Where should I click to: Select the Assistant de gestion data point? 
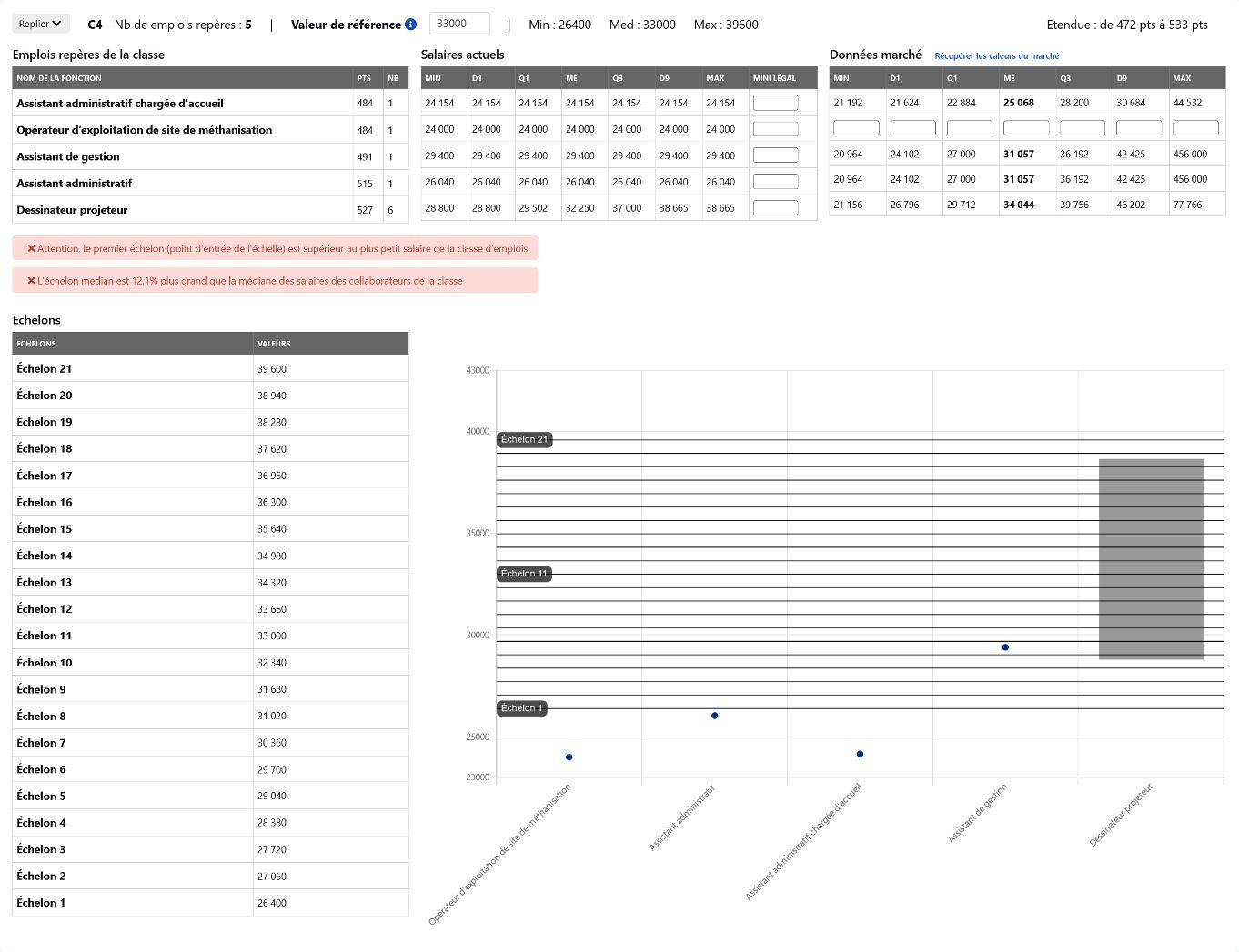1005,647
